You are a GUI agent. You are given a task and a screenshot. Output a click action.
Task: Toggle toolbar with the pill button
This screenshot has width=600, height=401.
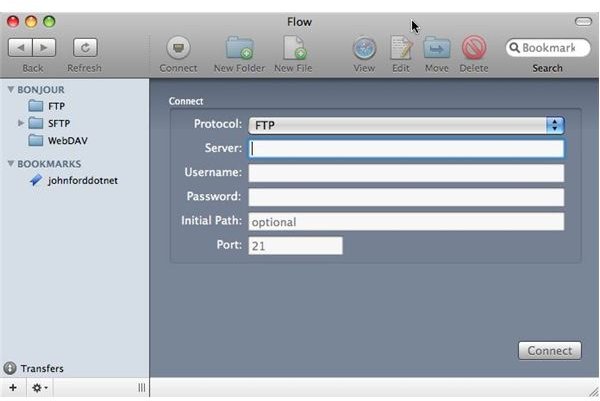coord(583,21)
